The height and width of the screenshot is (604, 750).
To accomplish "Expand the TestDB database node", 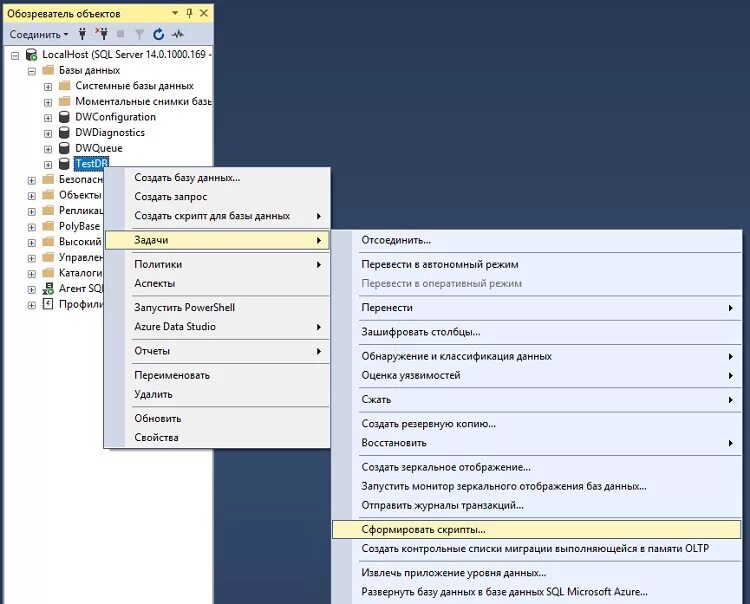I will [x=48, y=165].
